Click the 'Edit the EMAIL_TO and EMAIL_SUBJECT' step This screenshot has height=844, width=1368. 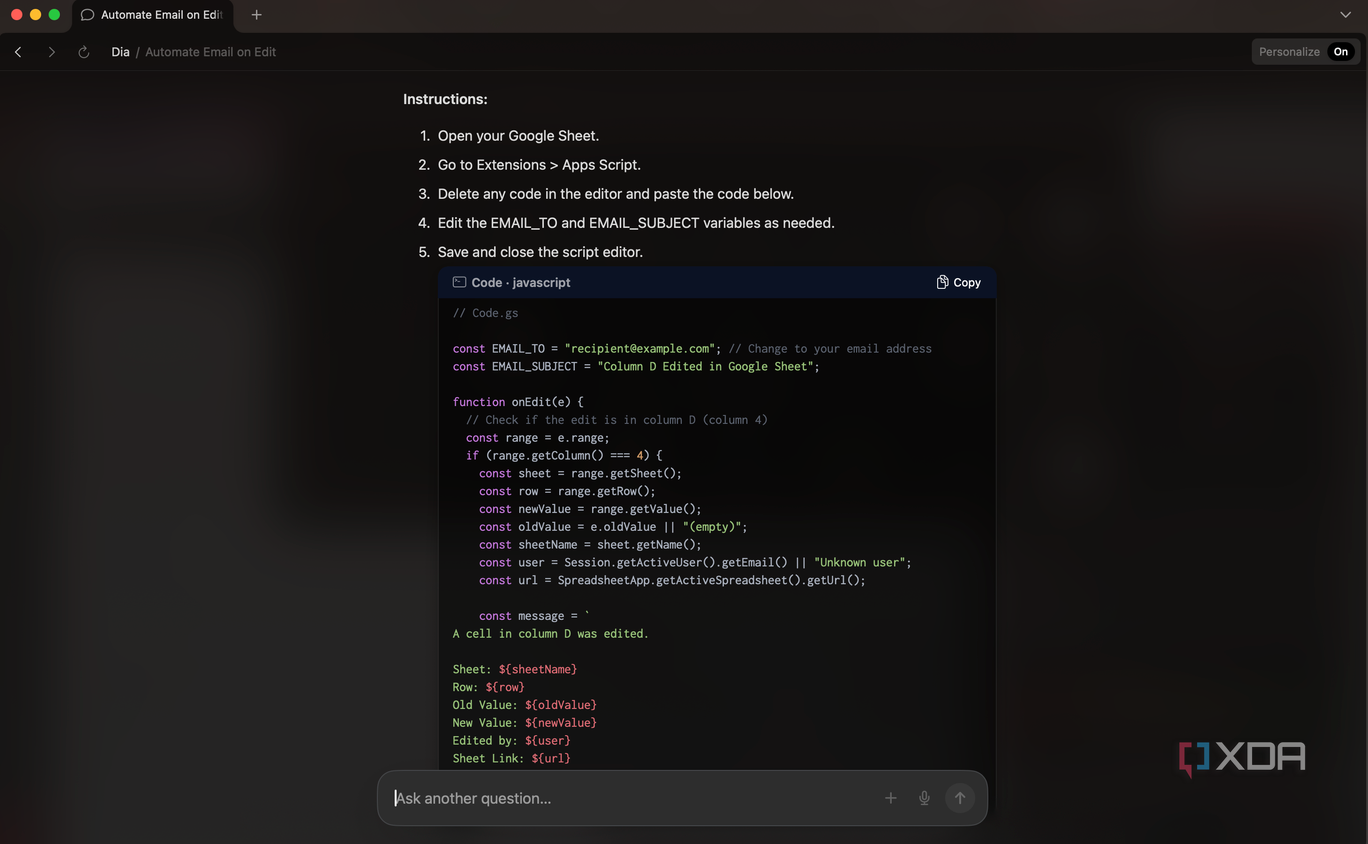636,223
